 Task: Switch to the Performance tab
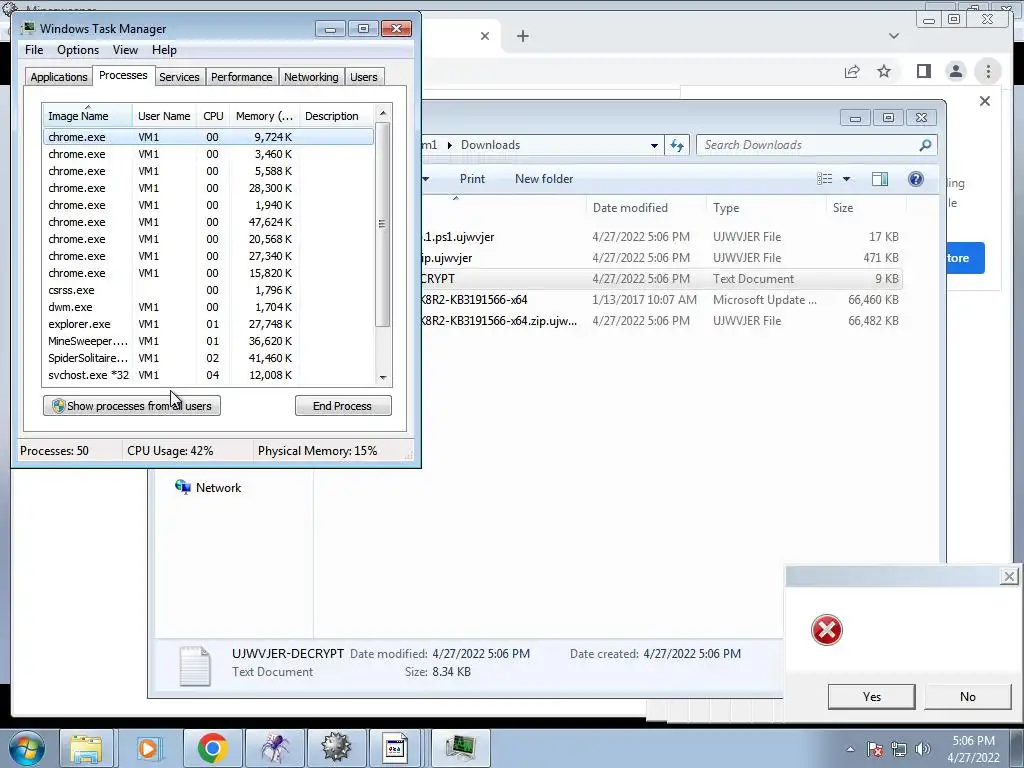tap(241, 77)
